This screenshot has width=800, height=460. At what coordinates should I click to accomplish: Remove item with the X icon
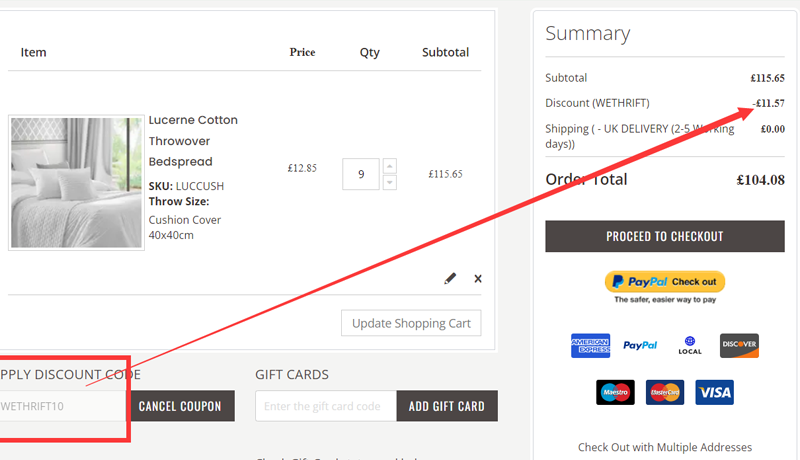[478, 279]
